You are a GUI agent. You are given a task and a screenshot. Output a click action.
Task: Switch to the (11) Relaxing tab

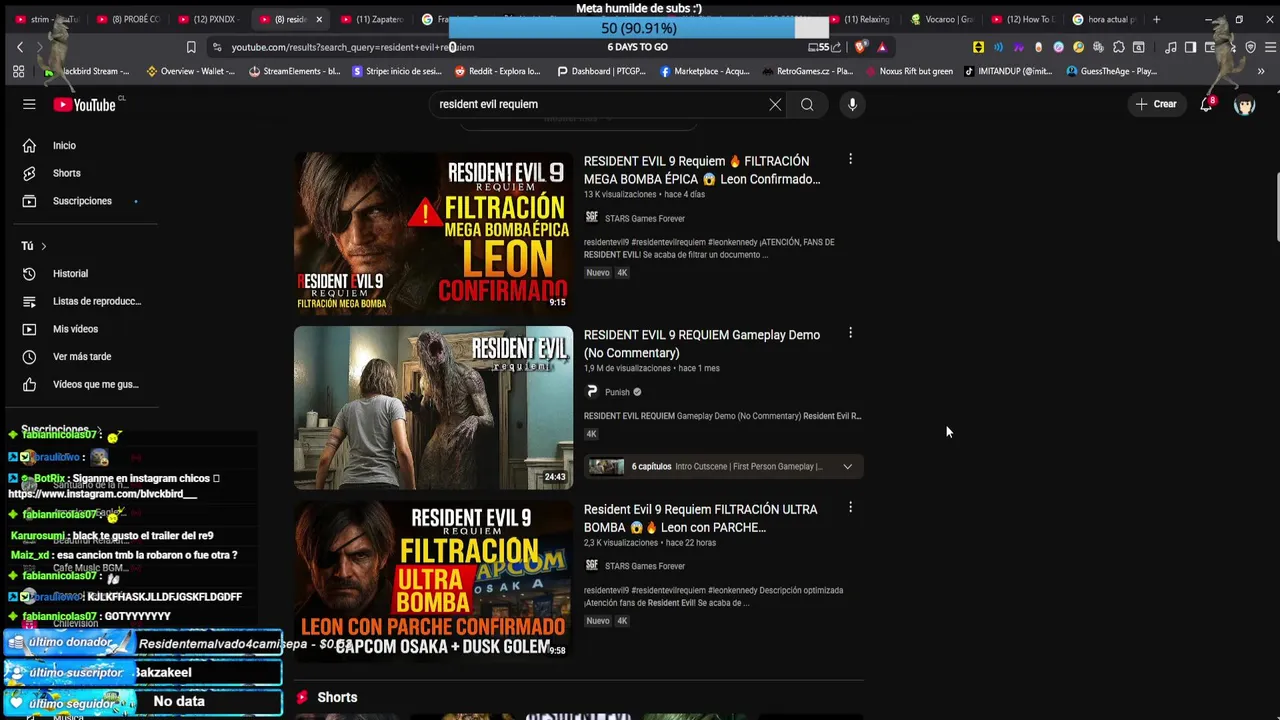tap(860, 19)
